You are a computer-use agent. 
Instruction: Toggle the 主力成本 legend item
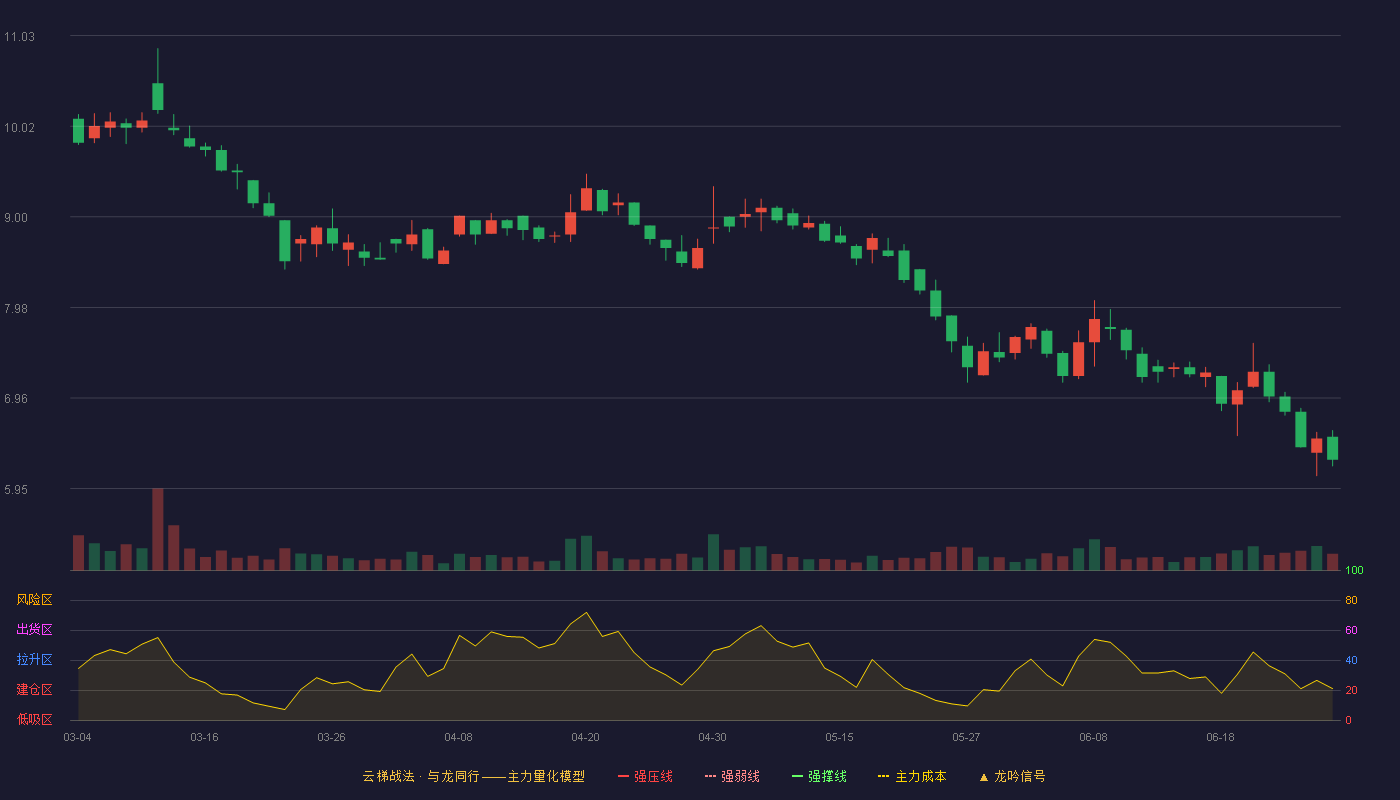pos(912,776)
